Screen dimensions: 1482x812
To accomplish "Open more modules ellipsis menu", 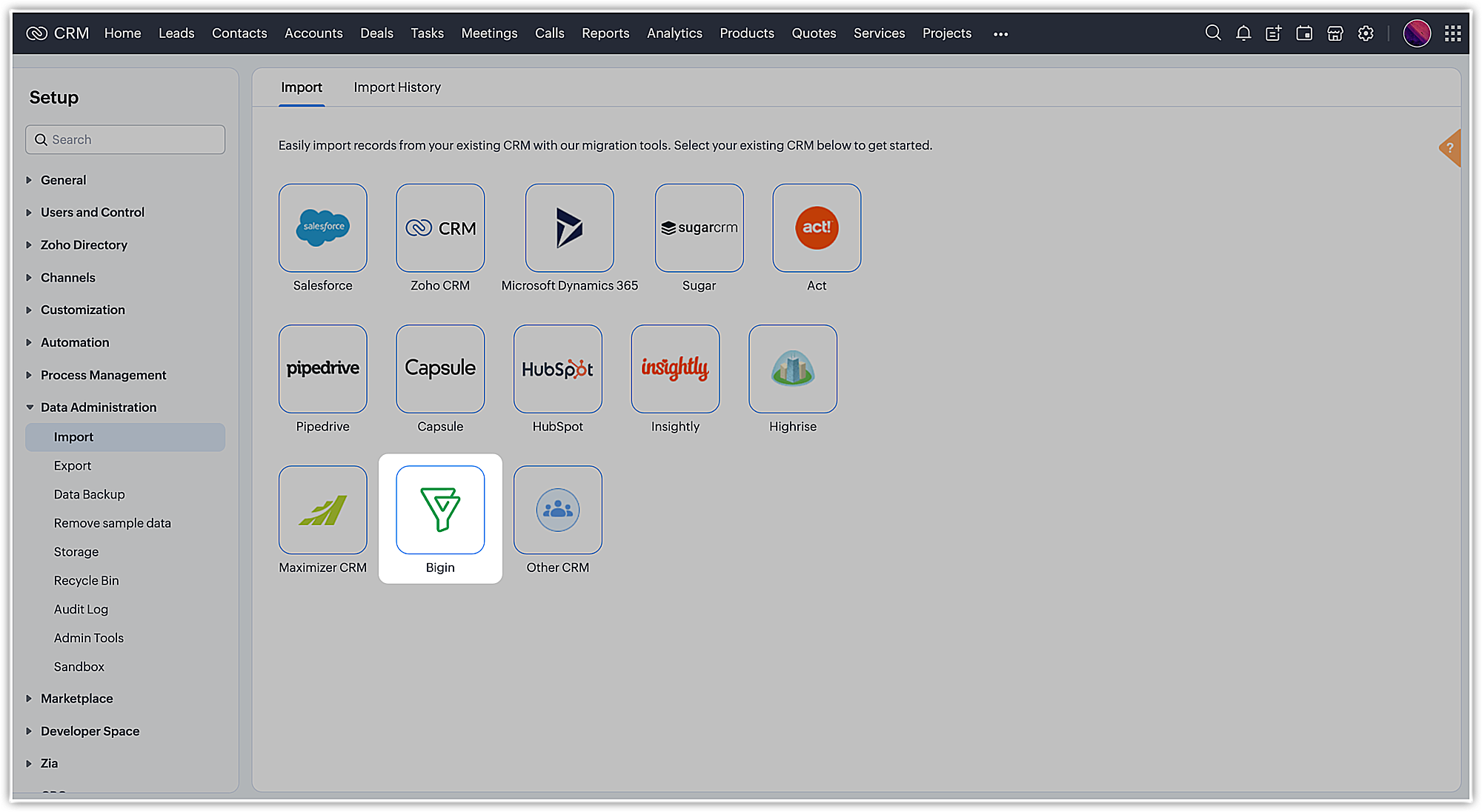I will (x=1000, y=34).
